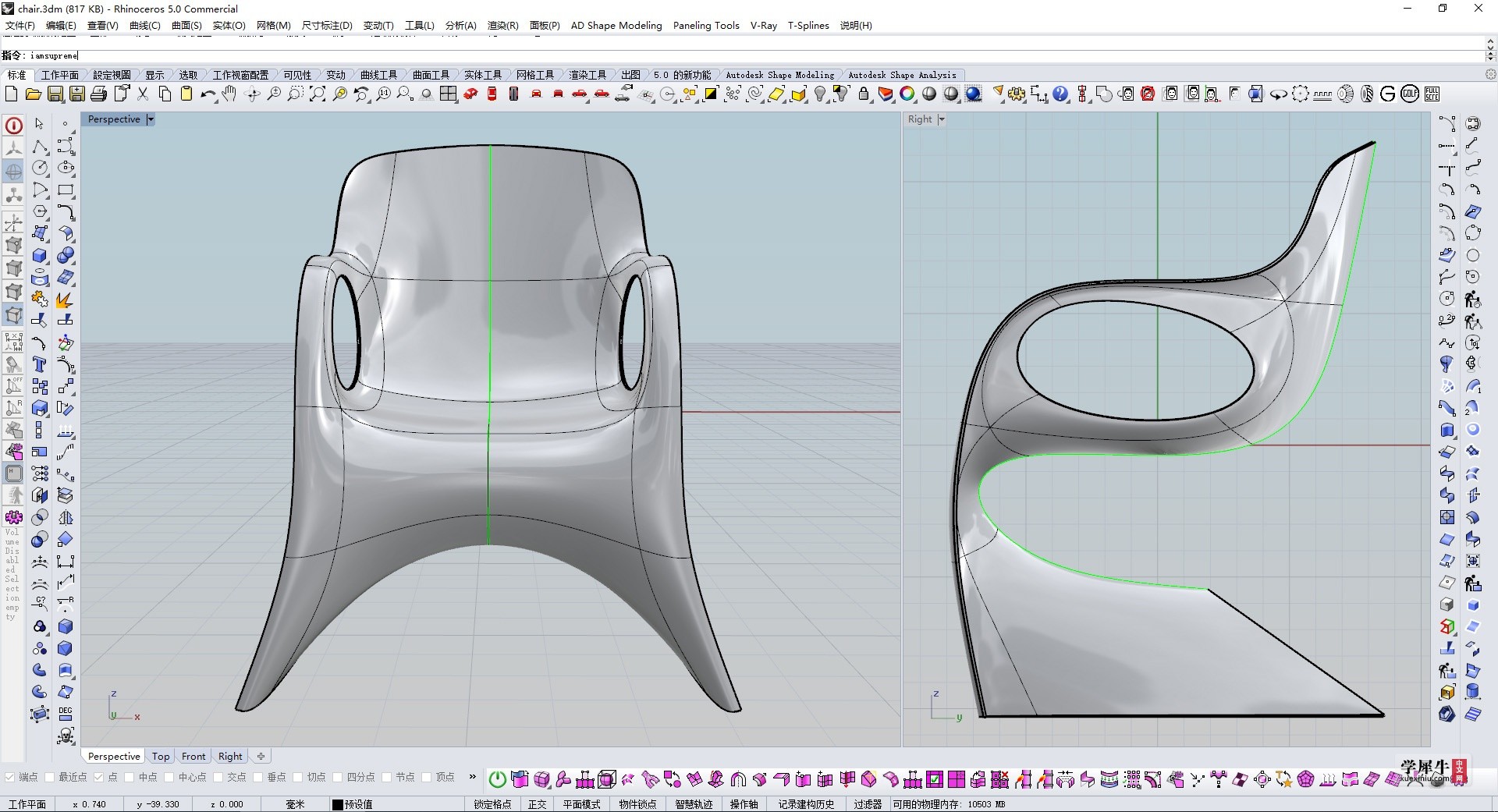Toggle the 点 osnap checkbox
The width and height of the screenshot is (1498, 812).
click(x=98, y=777)
